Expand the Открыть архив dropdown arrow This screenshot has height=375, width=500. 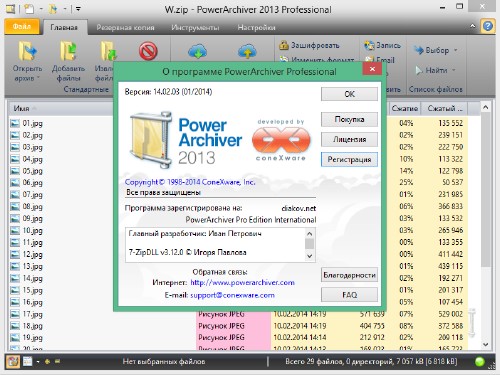click(38, 78)
